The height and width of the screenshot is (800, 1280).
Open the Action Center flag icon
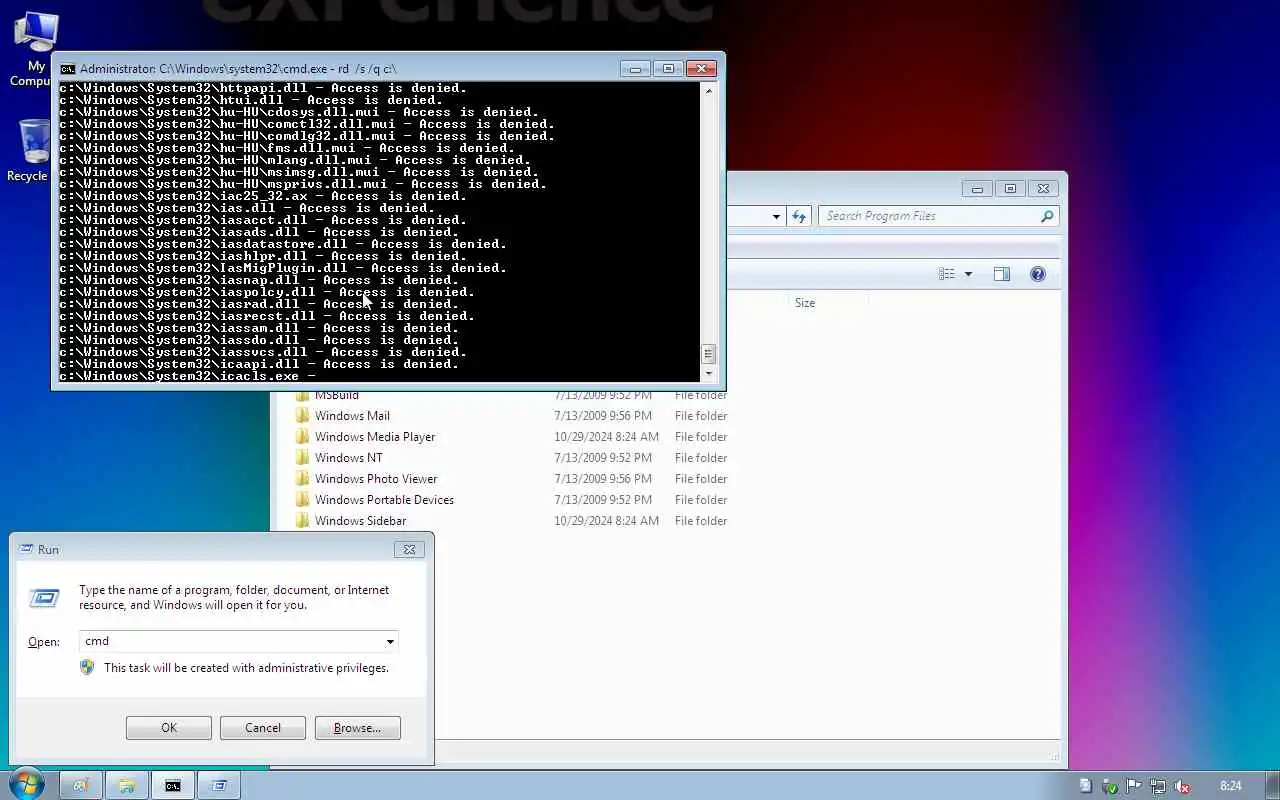click(x=1133, y=786)
